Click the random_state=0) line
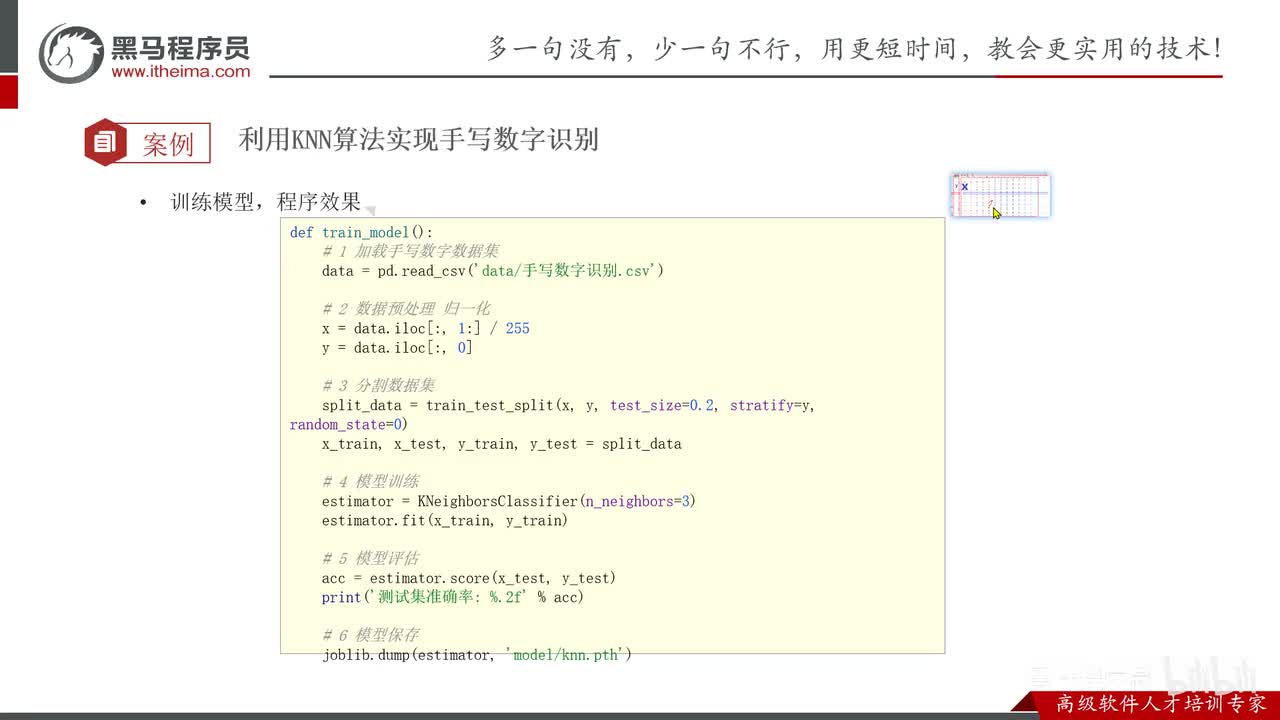1280x720 pixels. pyautogui.click(x=349, y=425)
